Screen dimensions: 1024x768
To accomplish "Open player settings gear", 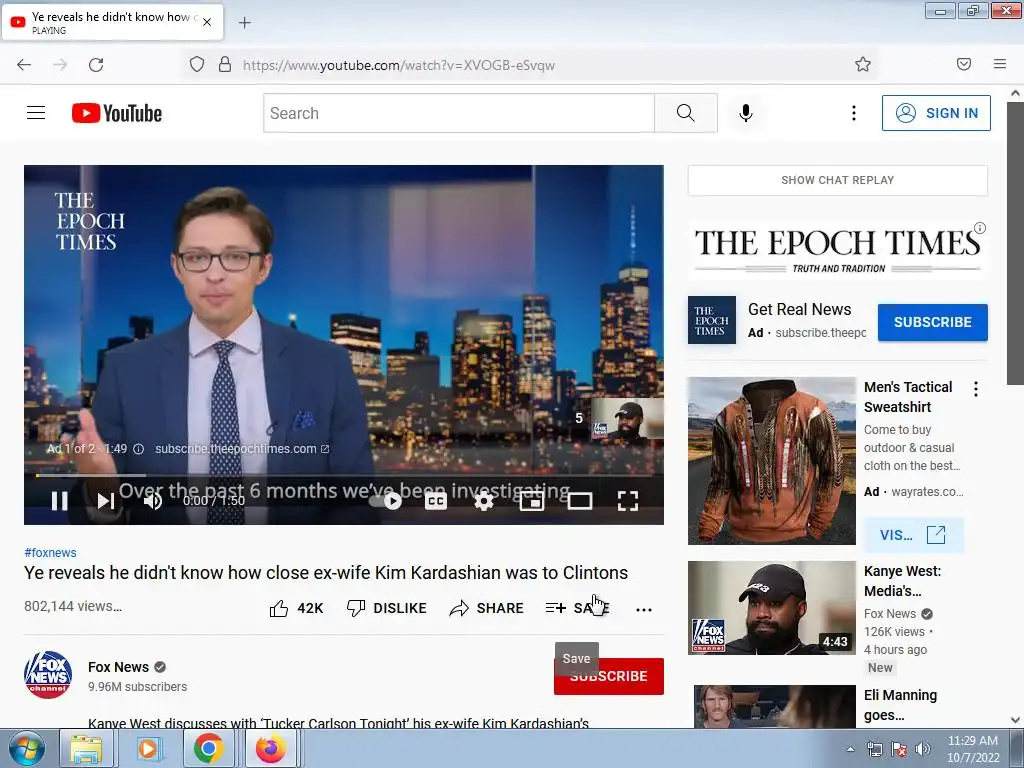I will (483, 501).
